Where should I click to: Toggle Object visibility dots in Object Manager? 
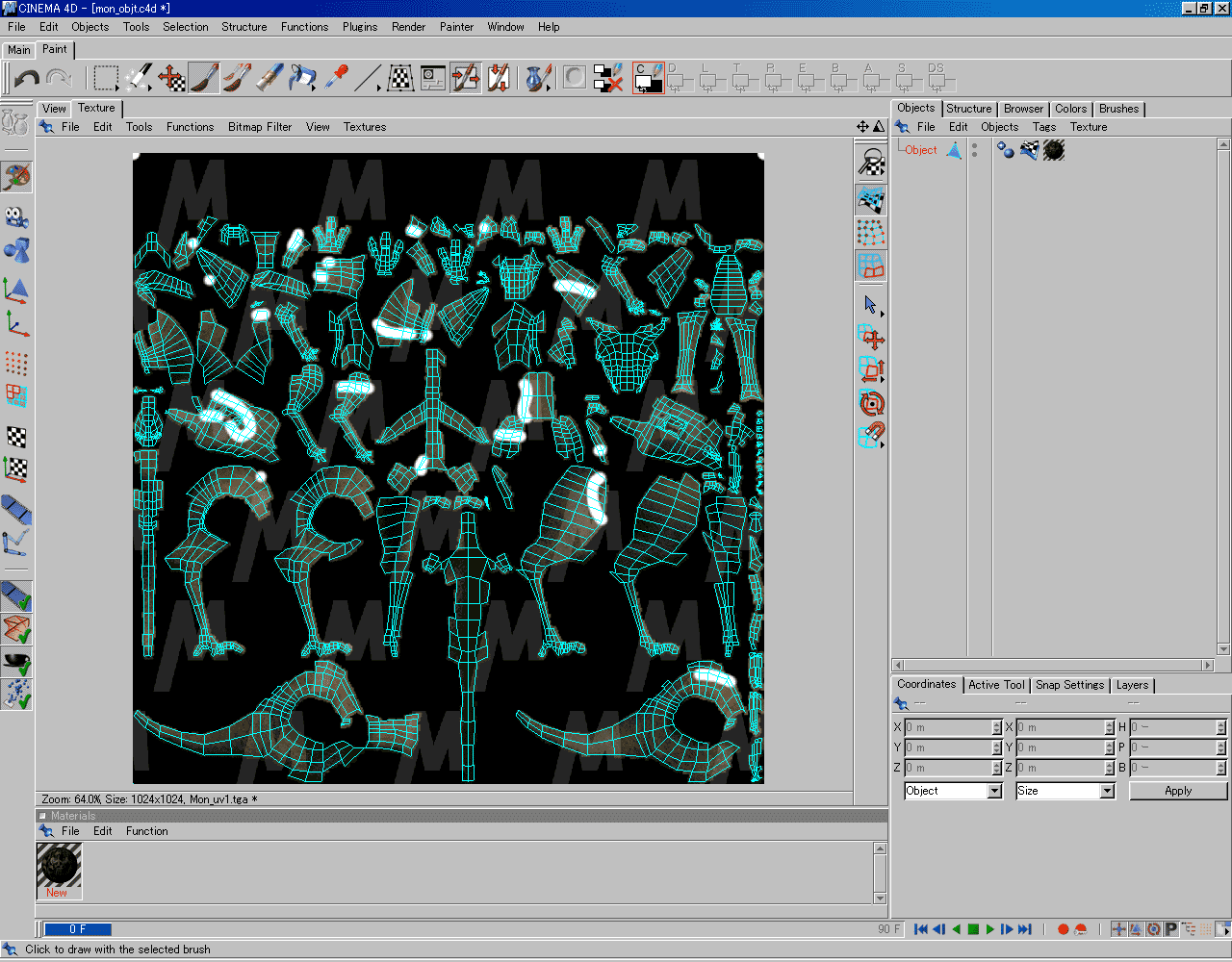[974, 150]
